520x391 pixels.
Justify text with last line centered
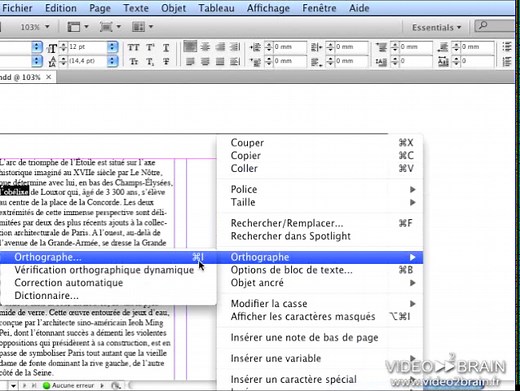(x=205, y=62)
